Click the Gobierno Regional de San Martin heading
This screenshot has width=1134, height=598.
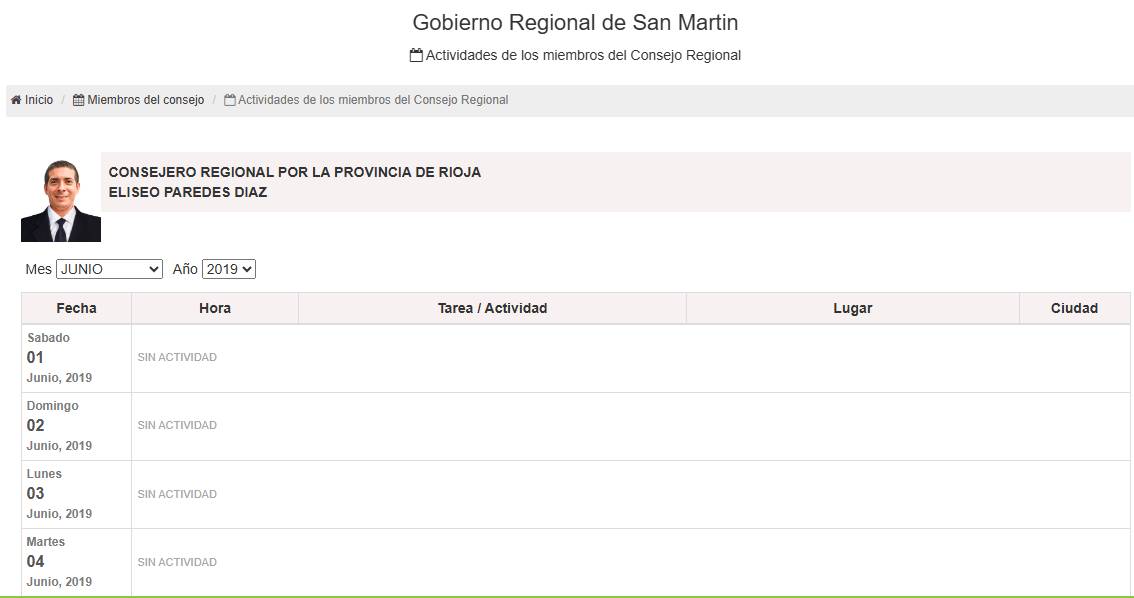[575, 22]
